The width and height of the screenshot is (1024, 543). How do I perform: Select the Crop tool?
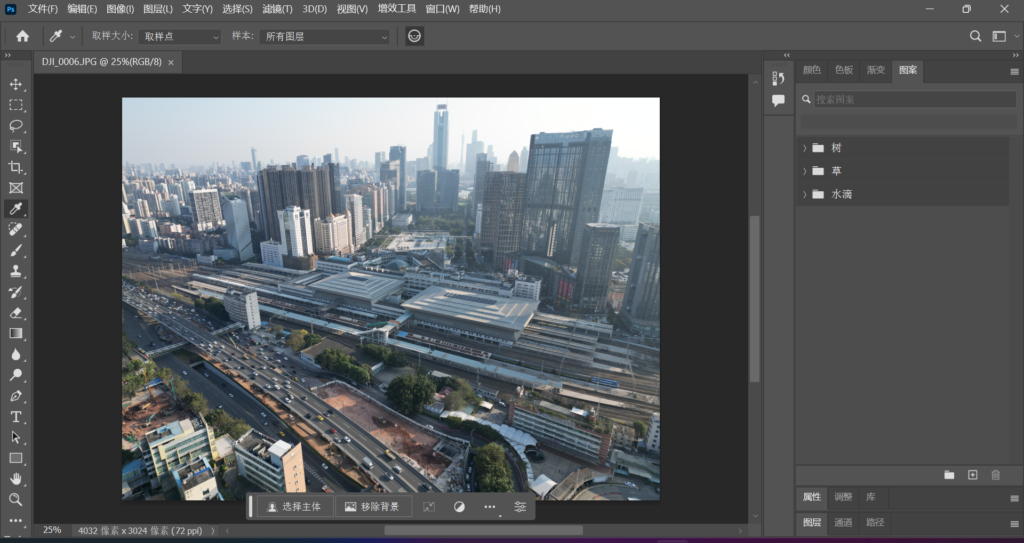coord(16,167)
